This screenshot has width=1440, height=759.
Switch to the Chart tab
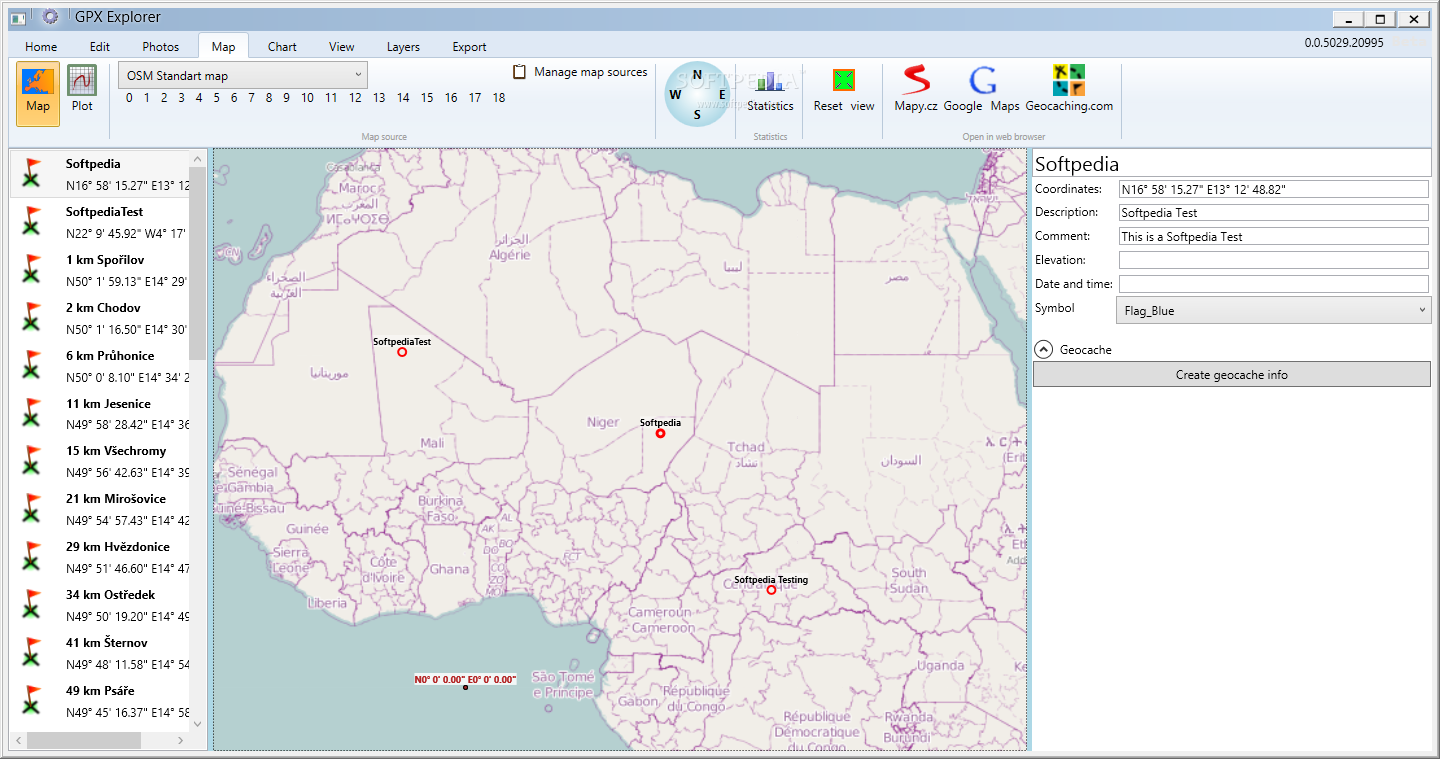pos(282,47)
